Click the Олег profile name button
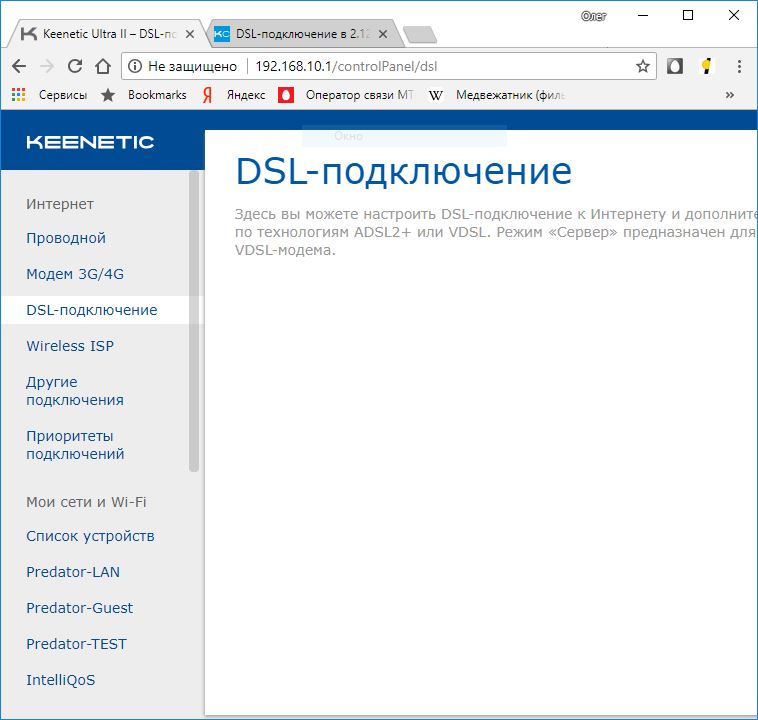The height and width of the screenshot is (720, 758). click(x=593, y=16)
